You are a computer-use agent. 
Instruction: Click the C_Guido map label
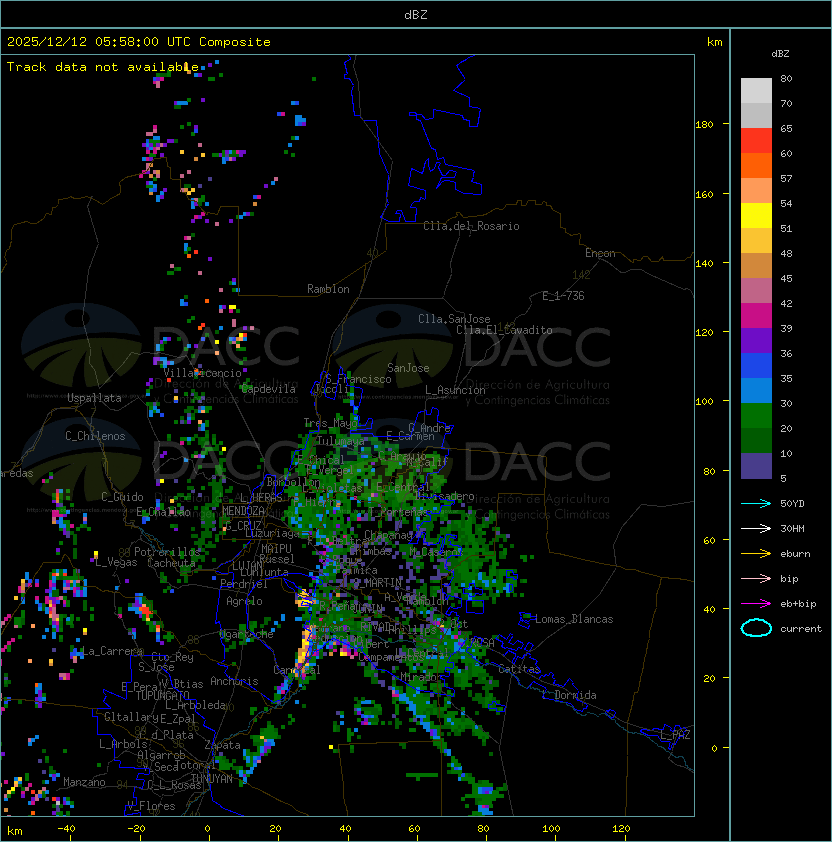tap(122, 497)
